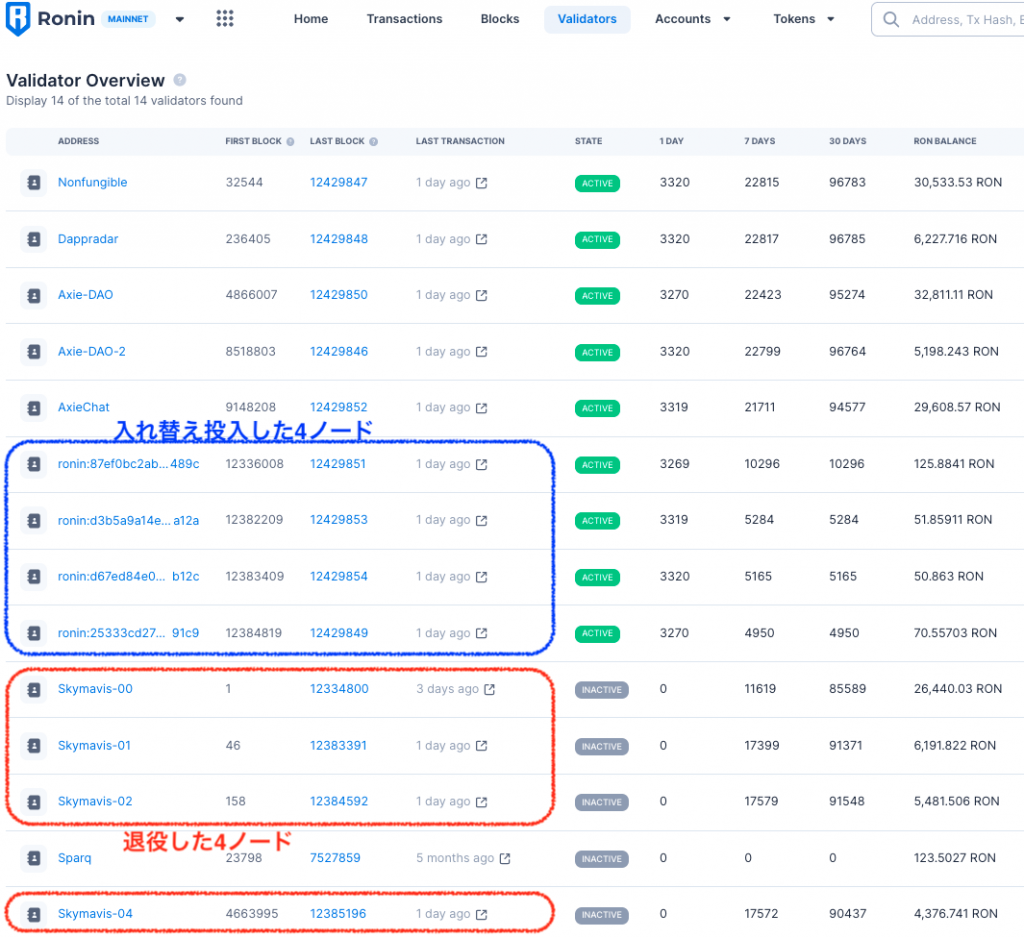The image size is (1024, 938).
Task: Click the address book icon beside Dappradar
Action: click(x=33, y=239)
